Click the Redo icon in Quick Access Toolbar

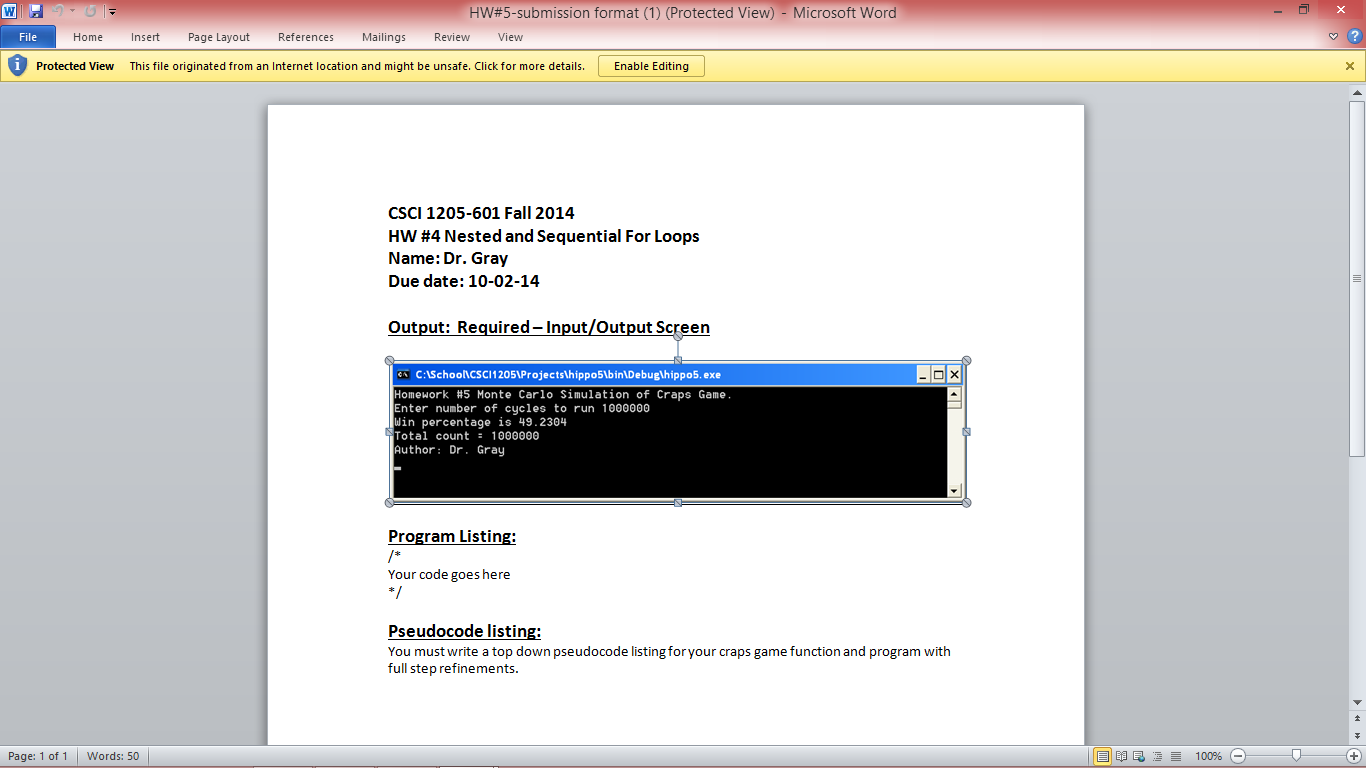click(x=90, y=11)
